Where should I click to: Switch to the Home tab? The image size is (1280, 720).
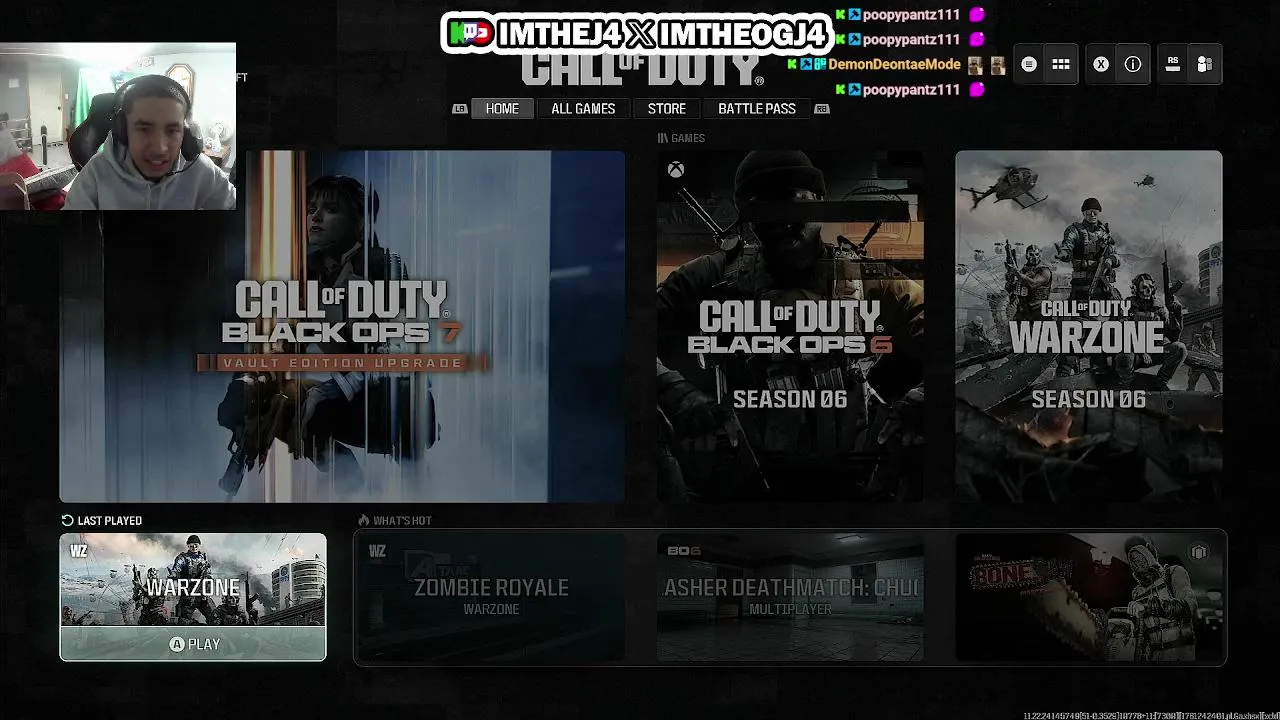(502, 109)
